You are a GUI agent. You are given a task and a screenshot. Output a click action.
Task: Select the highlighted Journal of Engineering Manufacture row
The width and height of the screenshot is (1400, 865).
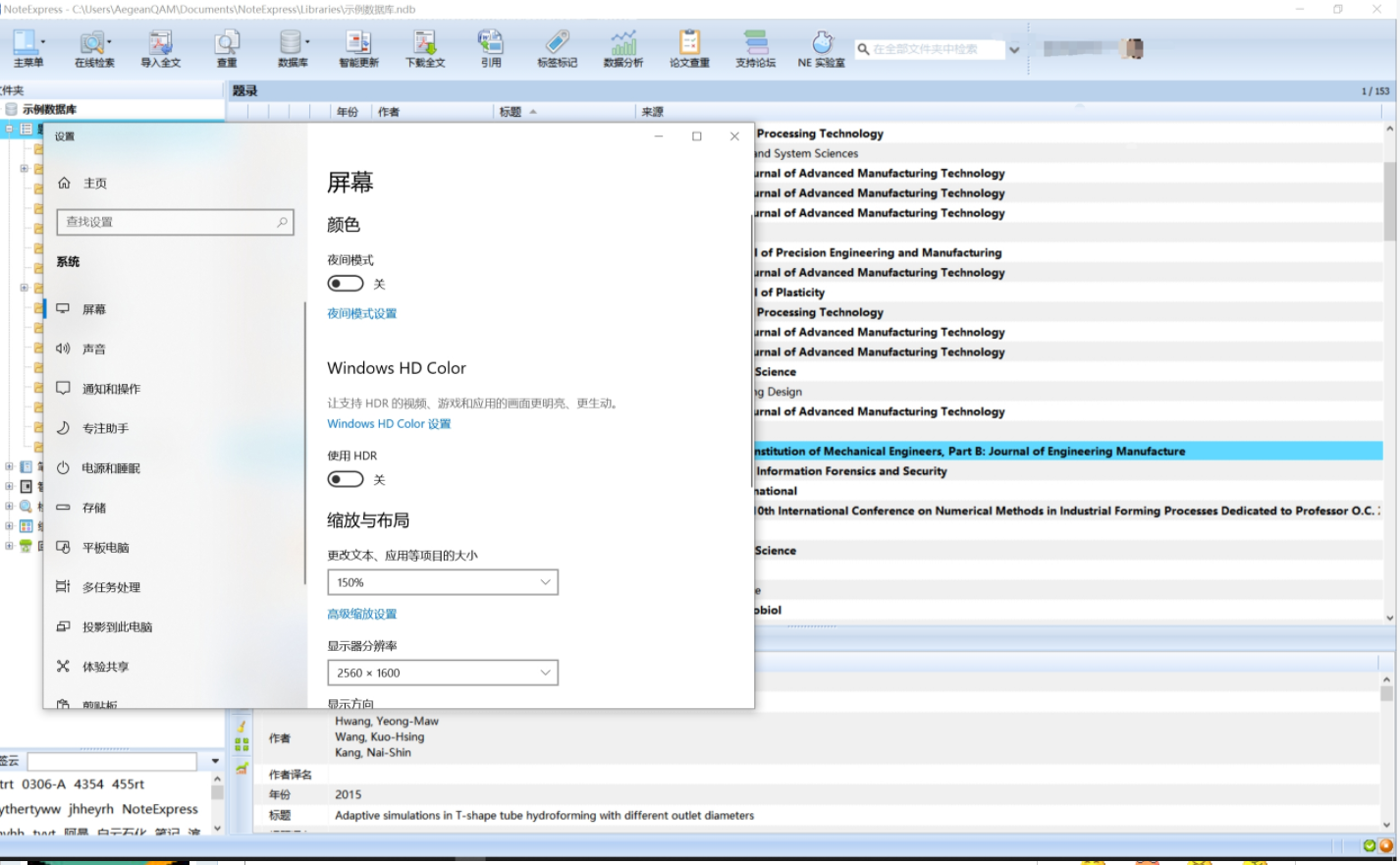click(x=1068, y=452)
